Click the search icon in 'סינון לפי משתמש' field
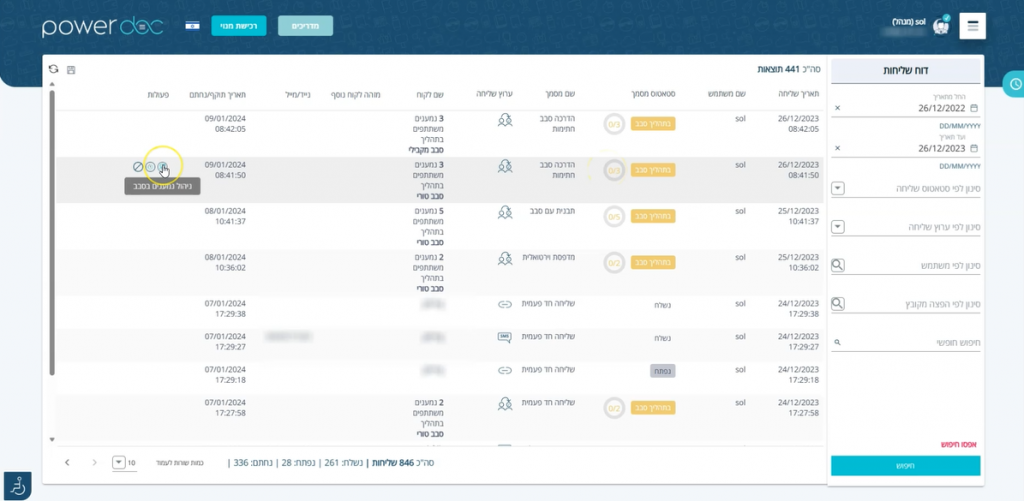 coord(838,265)
